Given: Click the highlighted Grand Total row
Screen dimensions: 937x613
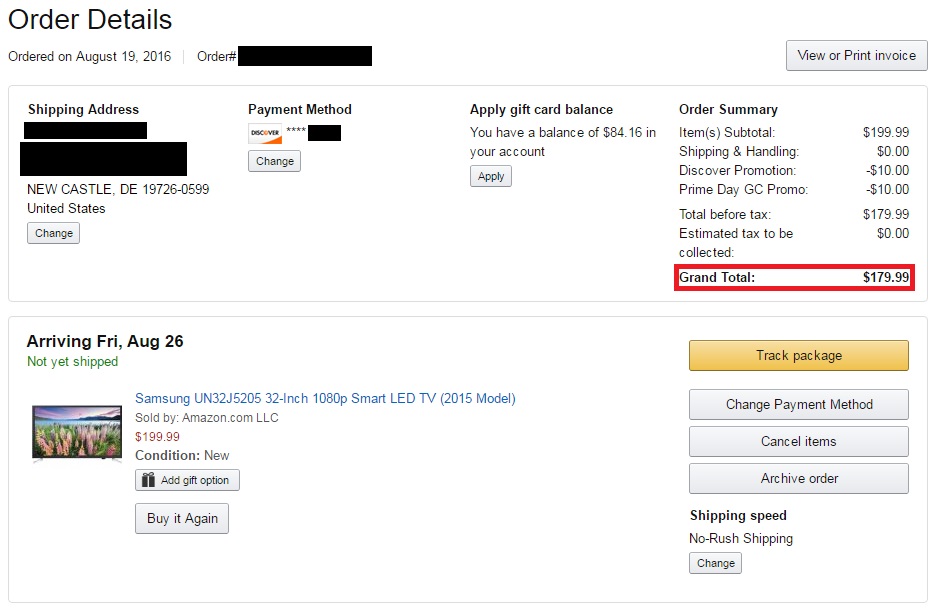Looking at the screenshot, I should click(x=793, y=278).
